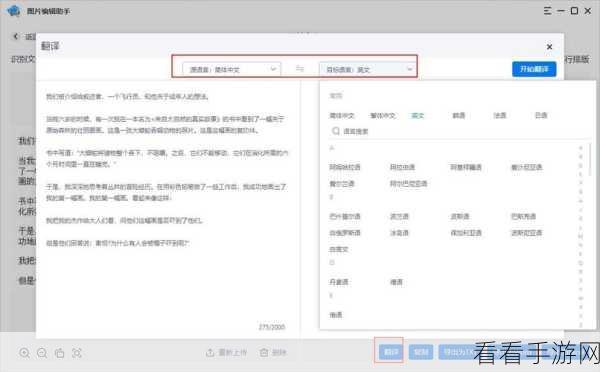Choose 波兰语 in the language list
This screenshot has height=372, width=600.
(x=399, y=216)
